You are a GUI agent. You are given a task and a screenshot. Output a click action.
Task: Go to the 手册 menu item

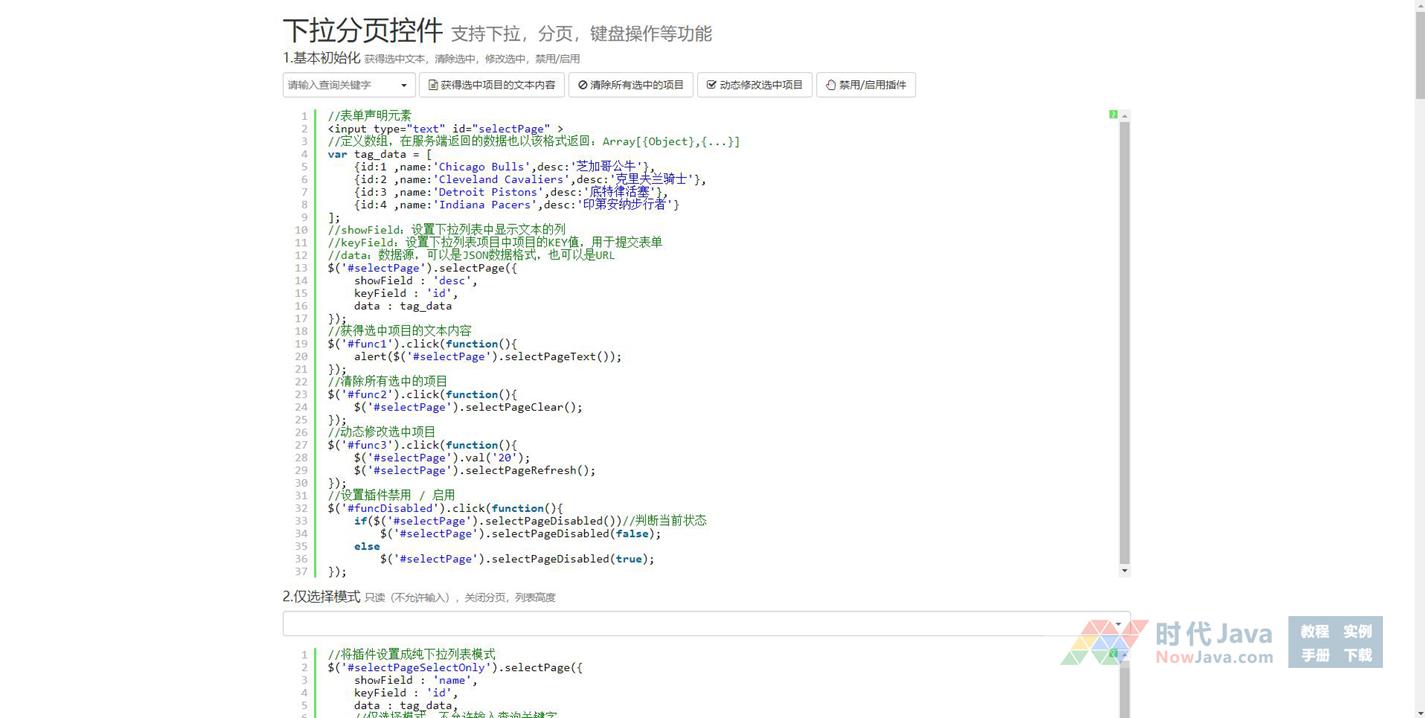click(x=1314, y=655)
